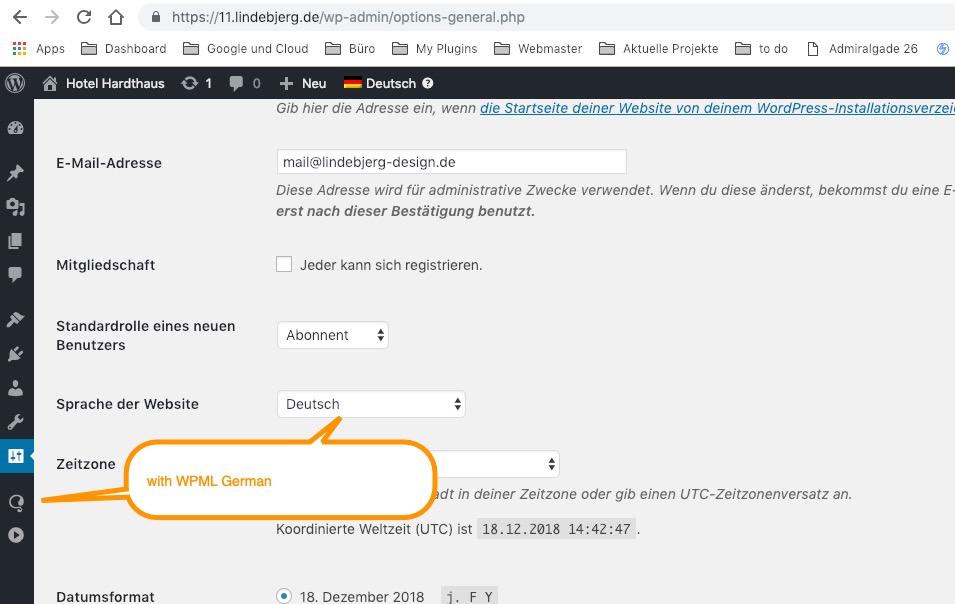Enable 'Jeder kann sich registrieren' checkbox
This screenshot has width=955, height=604.
tap(284, 264)
